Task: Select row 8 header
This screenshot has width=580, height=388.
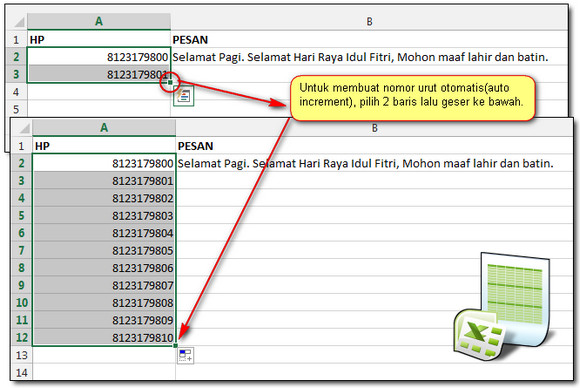Action: 21,268
